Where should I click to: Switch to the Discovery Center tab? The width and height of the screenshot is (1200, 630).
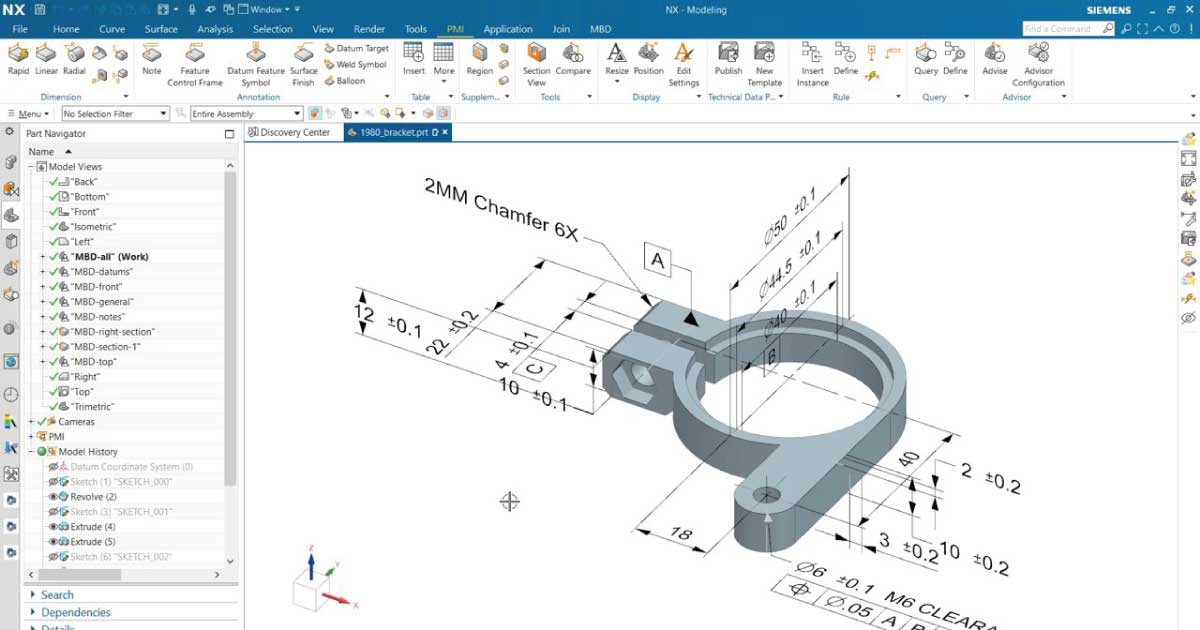coord(289,132)
